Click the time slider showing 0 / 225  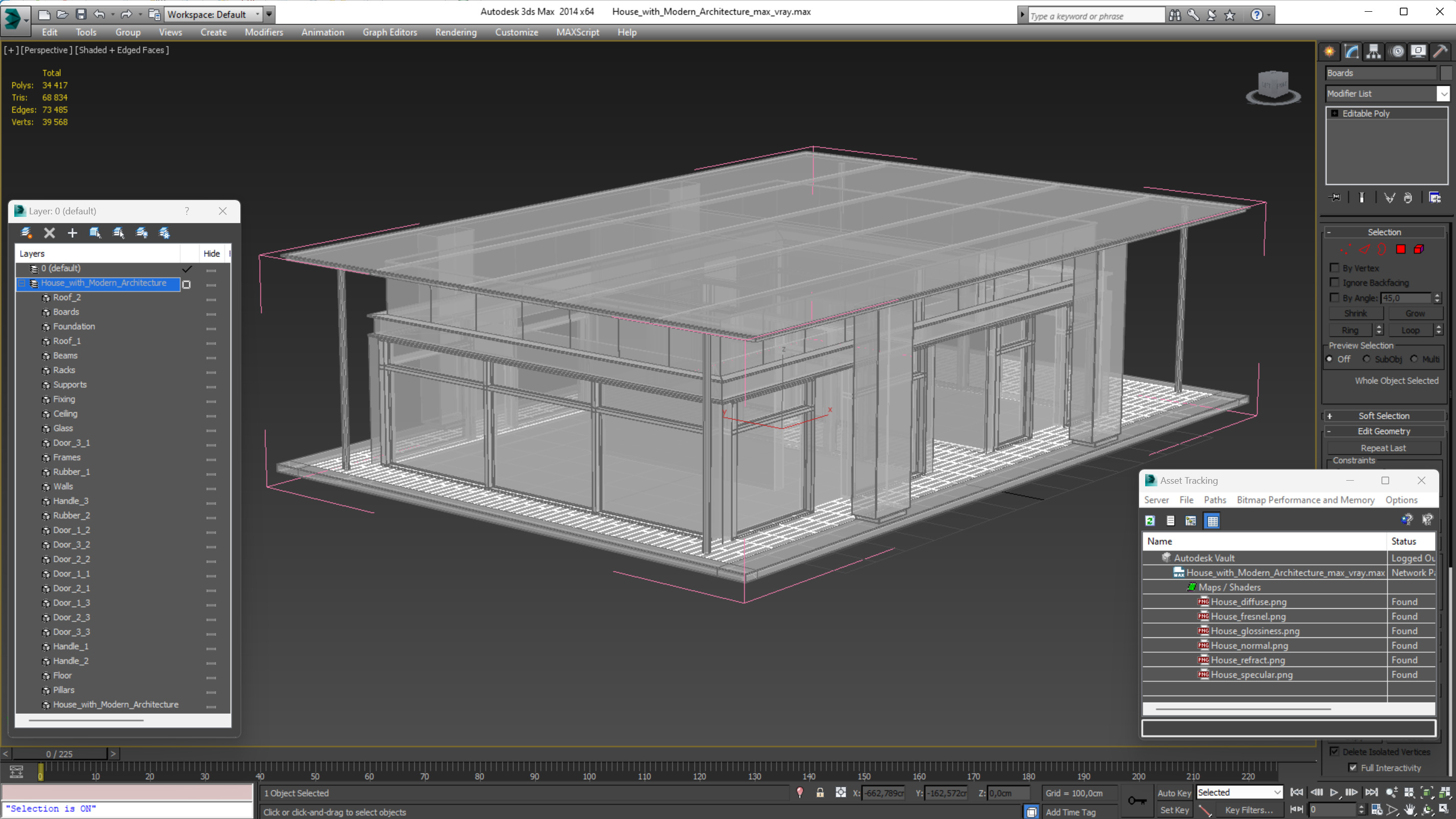59,754
